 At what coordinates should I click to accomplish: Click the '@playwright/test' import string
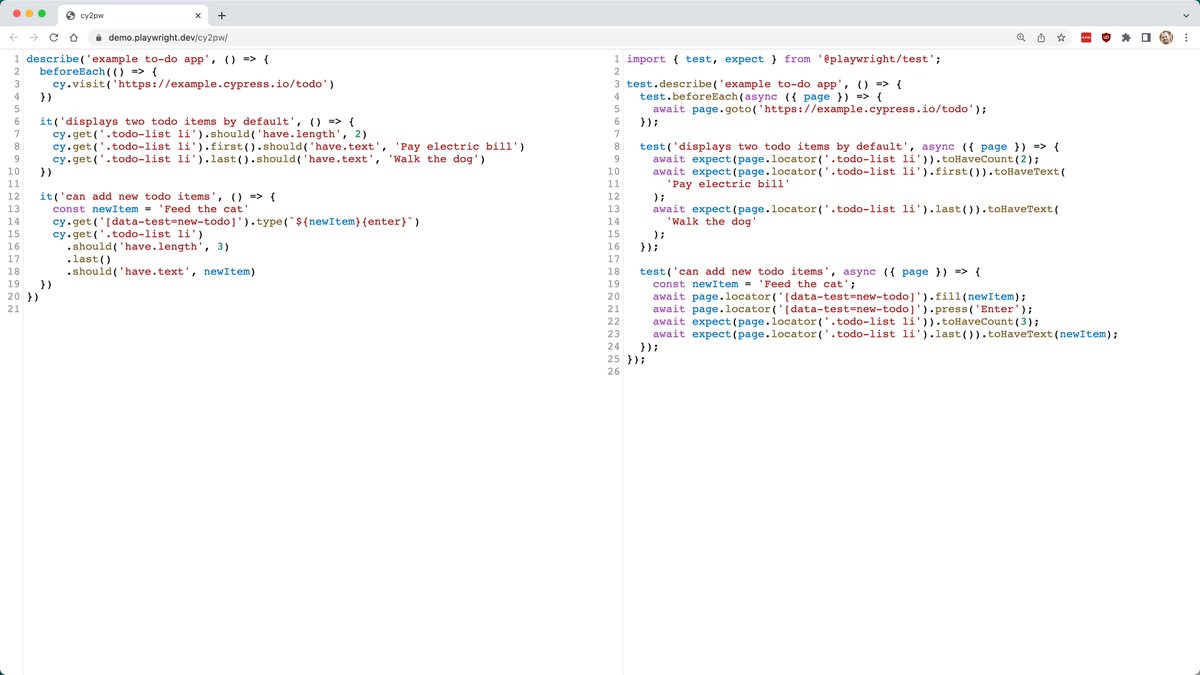pos(875,59)
